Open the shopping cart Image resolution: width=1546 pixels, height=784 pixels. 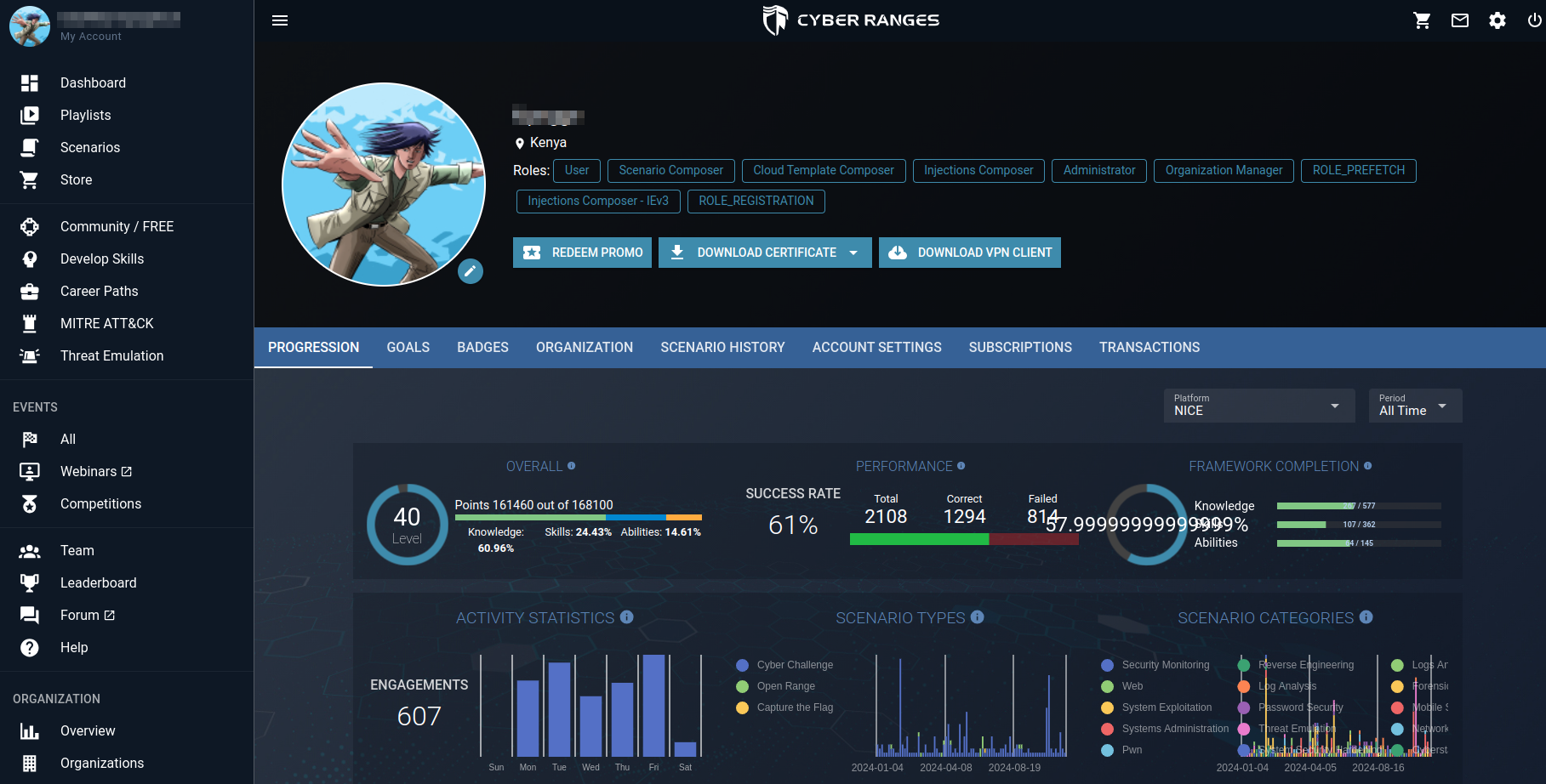pyautogui.click(x=1422, y=20)
